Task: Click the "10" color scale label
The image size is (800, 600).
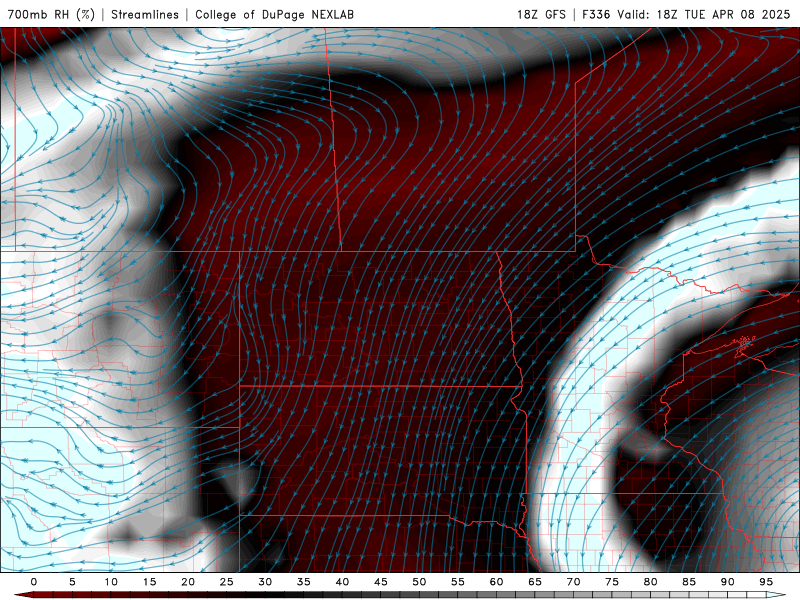Action: click(x=111, y=582)
